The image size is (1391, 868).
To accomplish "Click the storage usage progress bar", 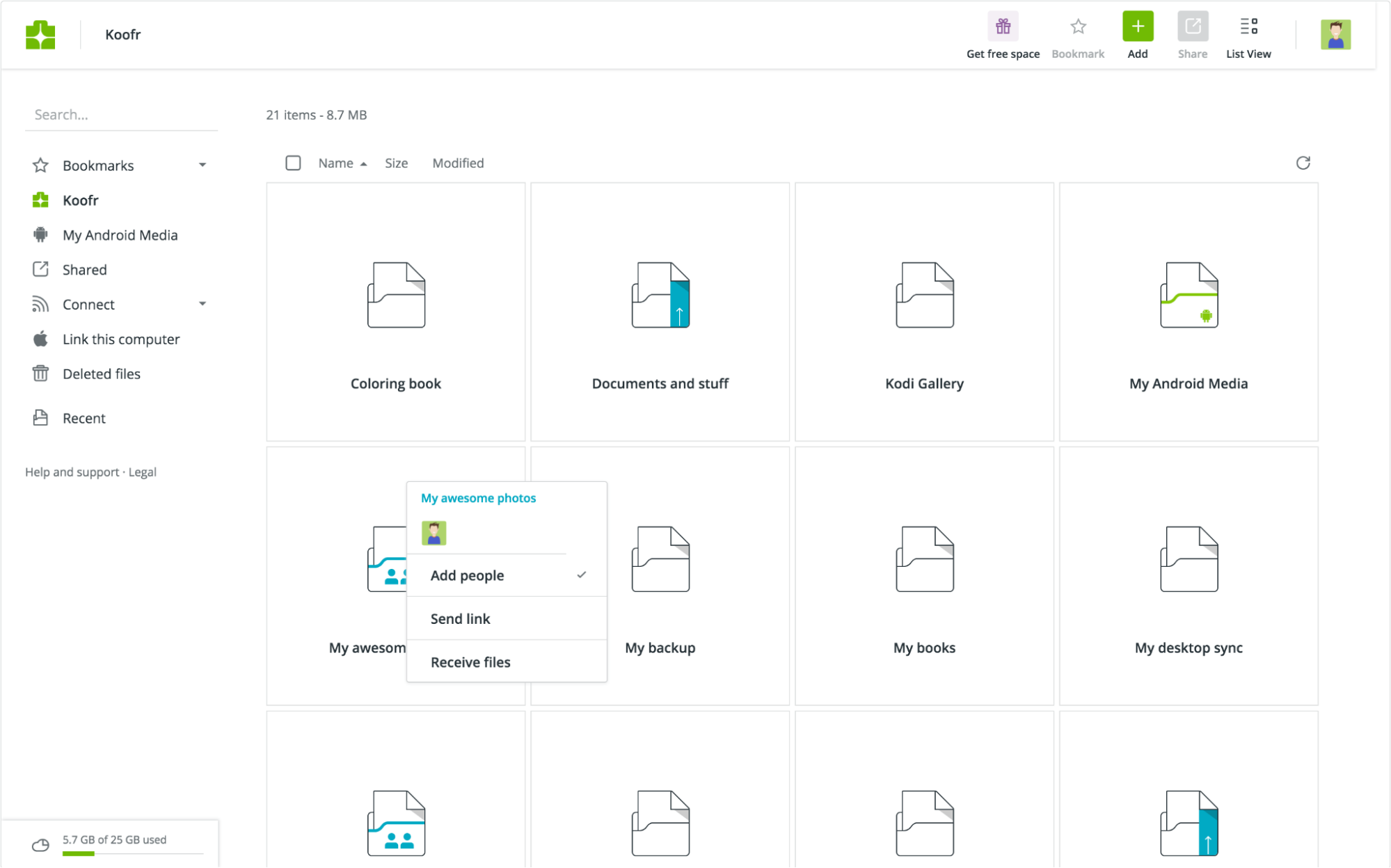I will click(x=133, y=853).
